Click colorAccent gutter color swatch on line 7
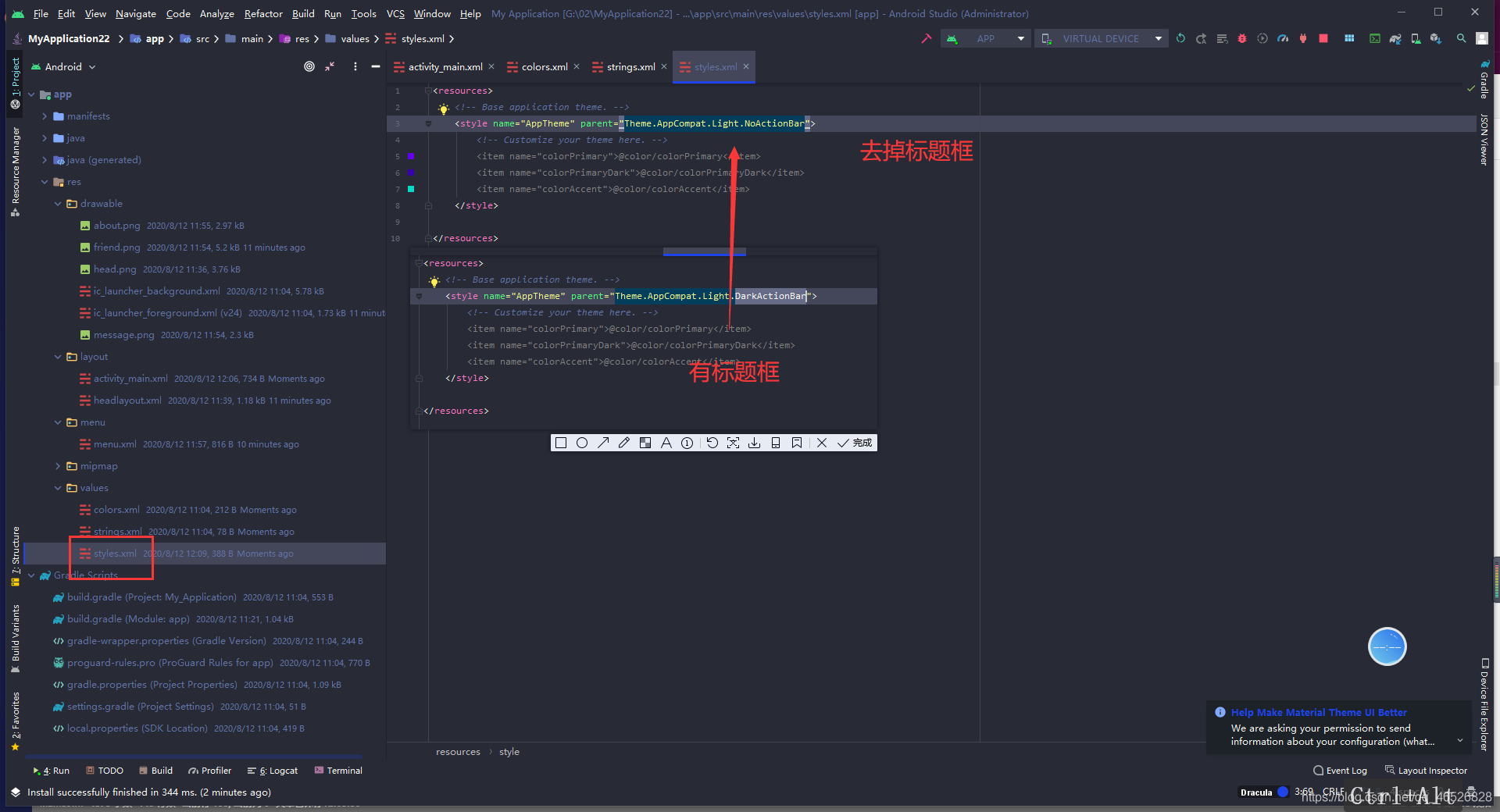This screenshot has width=1500, height=812. [x=411, y=189]
